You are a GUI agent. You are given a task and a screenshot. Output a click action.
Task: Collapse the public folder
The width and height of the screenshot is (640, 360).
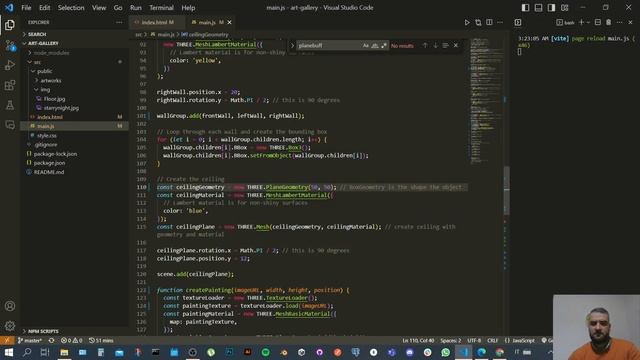pos(44,71)
